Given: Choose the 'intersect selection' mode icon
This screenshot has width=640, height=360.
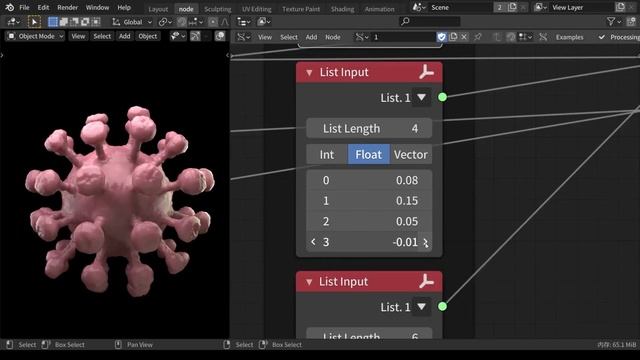Looking at the screenshot, I should coord(96,22).
